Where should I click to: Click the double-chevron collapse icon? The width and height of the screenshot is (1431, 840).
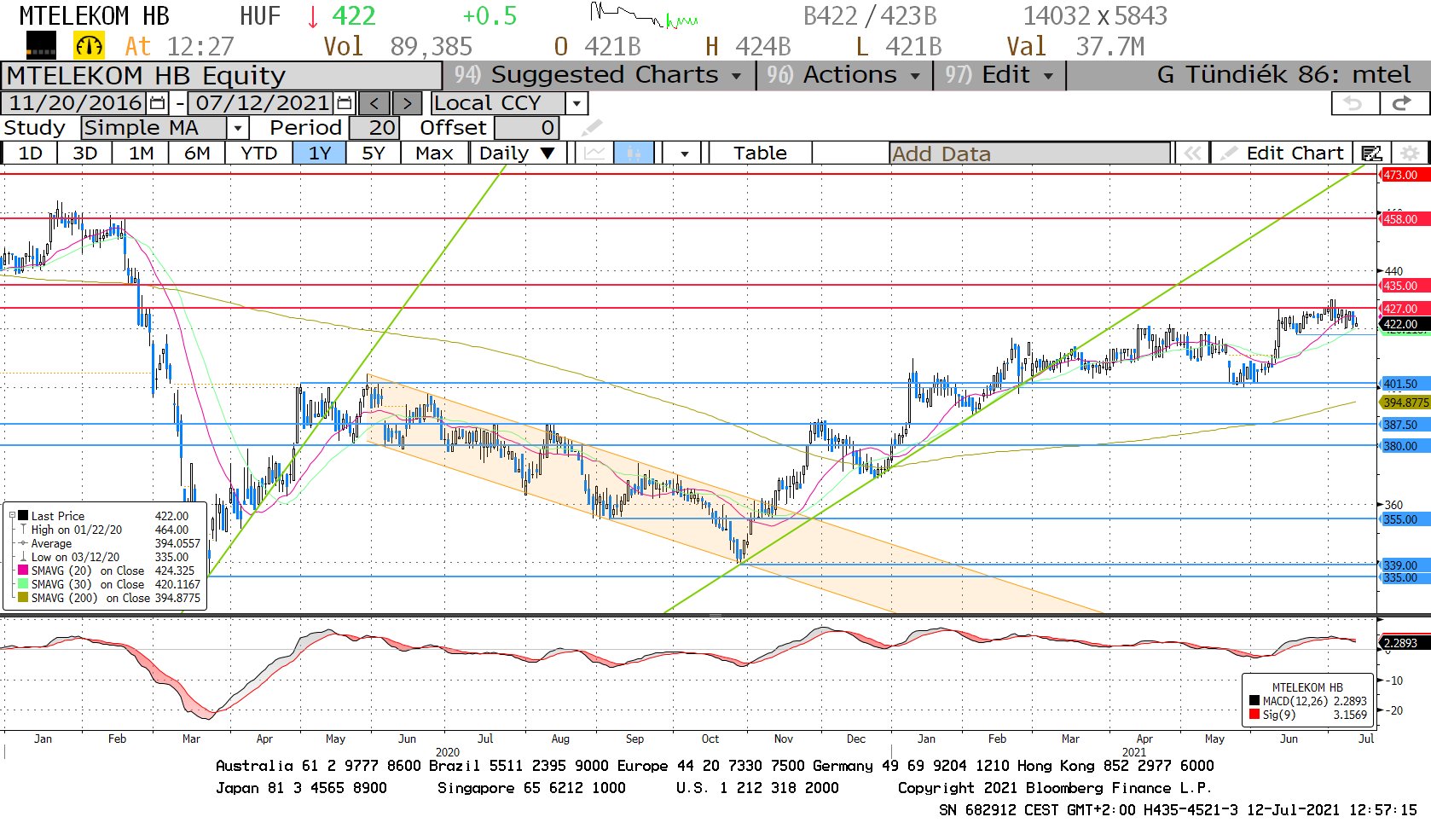point(1192,154)
